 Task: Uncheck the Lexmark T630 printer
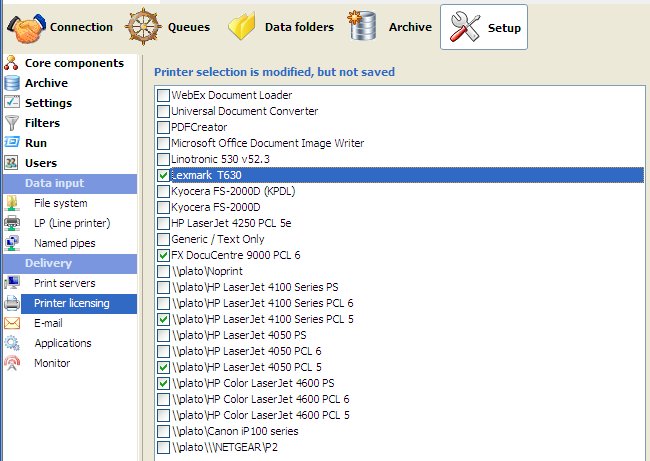(x=163, y=175)
